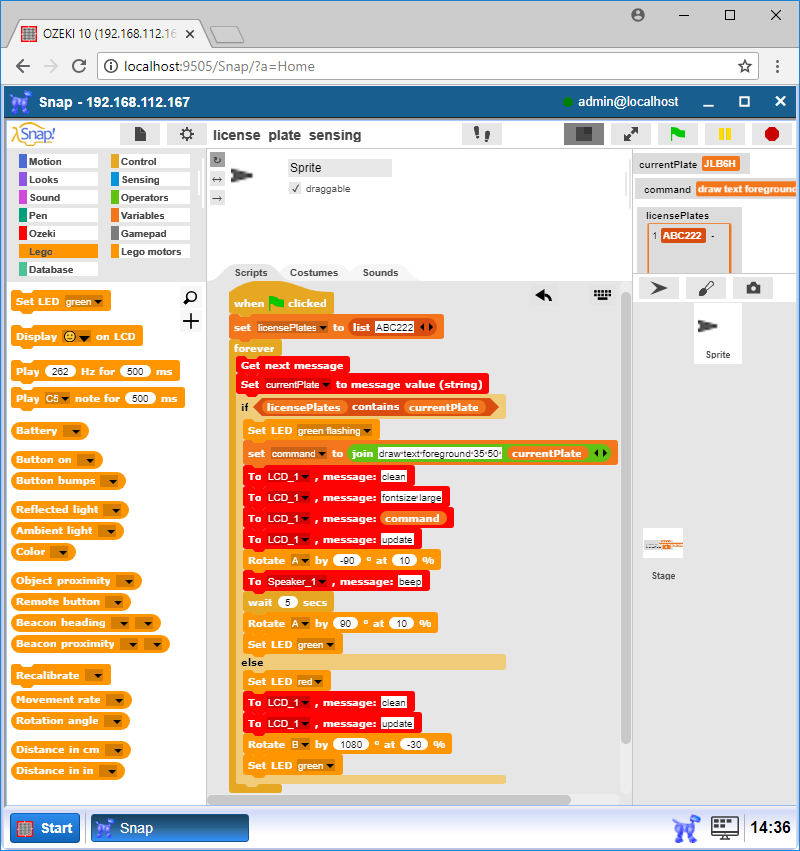This screenshot has height=851, width=800.
Task: Undo last drop with arrow icon
Action: click(x=543, y=295)
